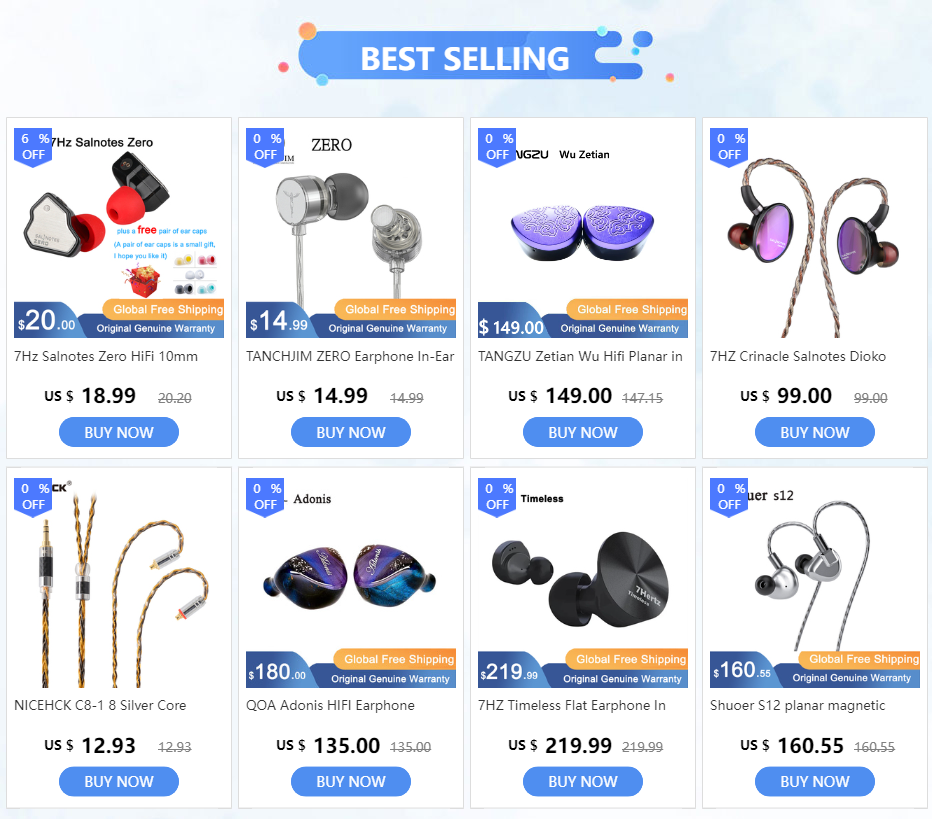Click the 0% OFF badge on Wu Zetian
Viewport: 932px width, 819px height.
coord(496,147)
